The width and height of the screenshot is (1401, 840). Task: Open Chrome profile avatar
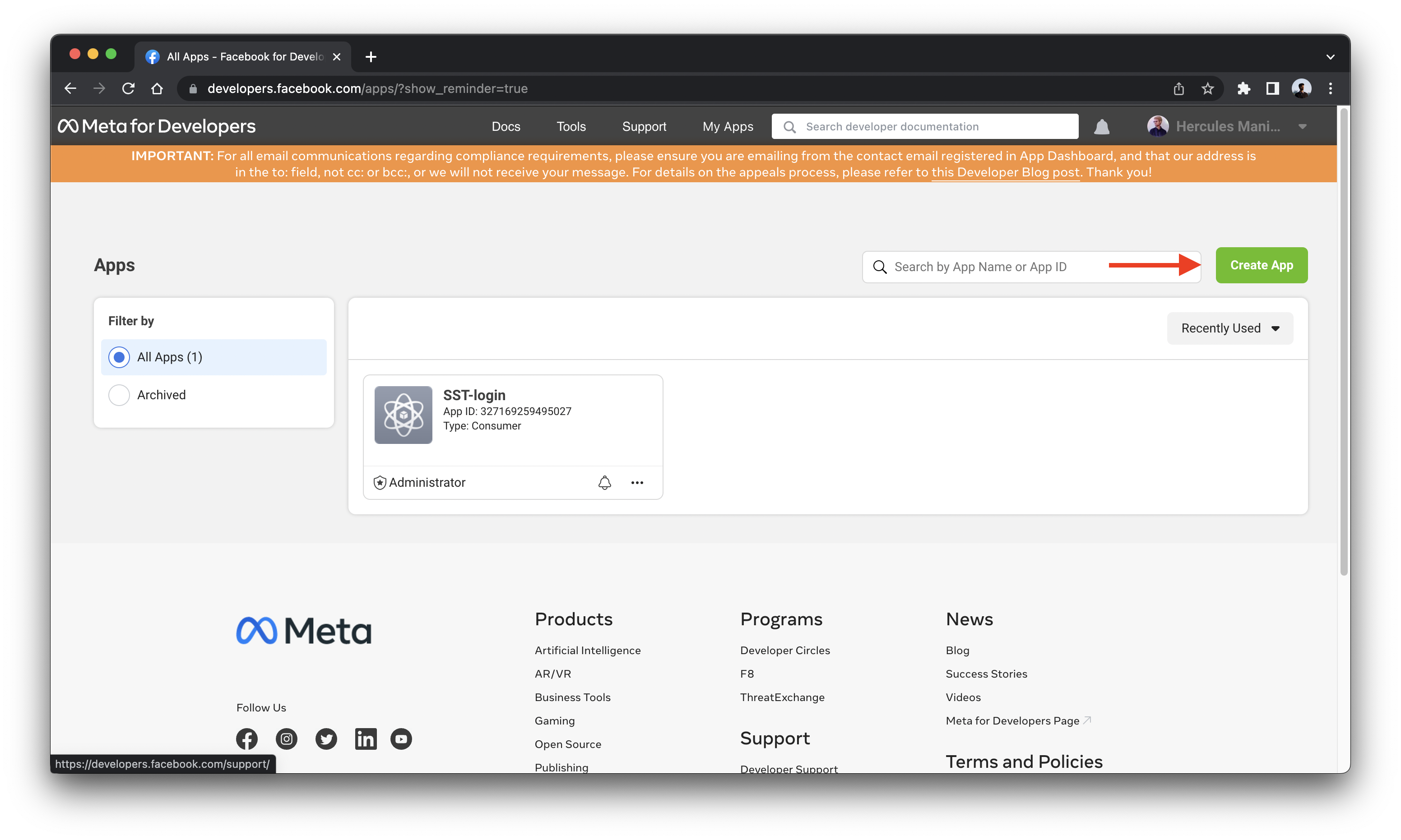click(x=1301, y=88)
